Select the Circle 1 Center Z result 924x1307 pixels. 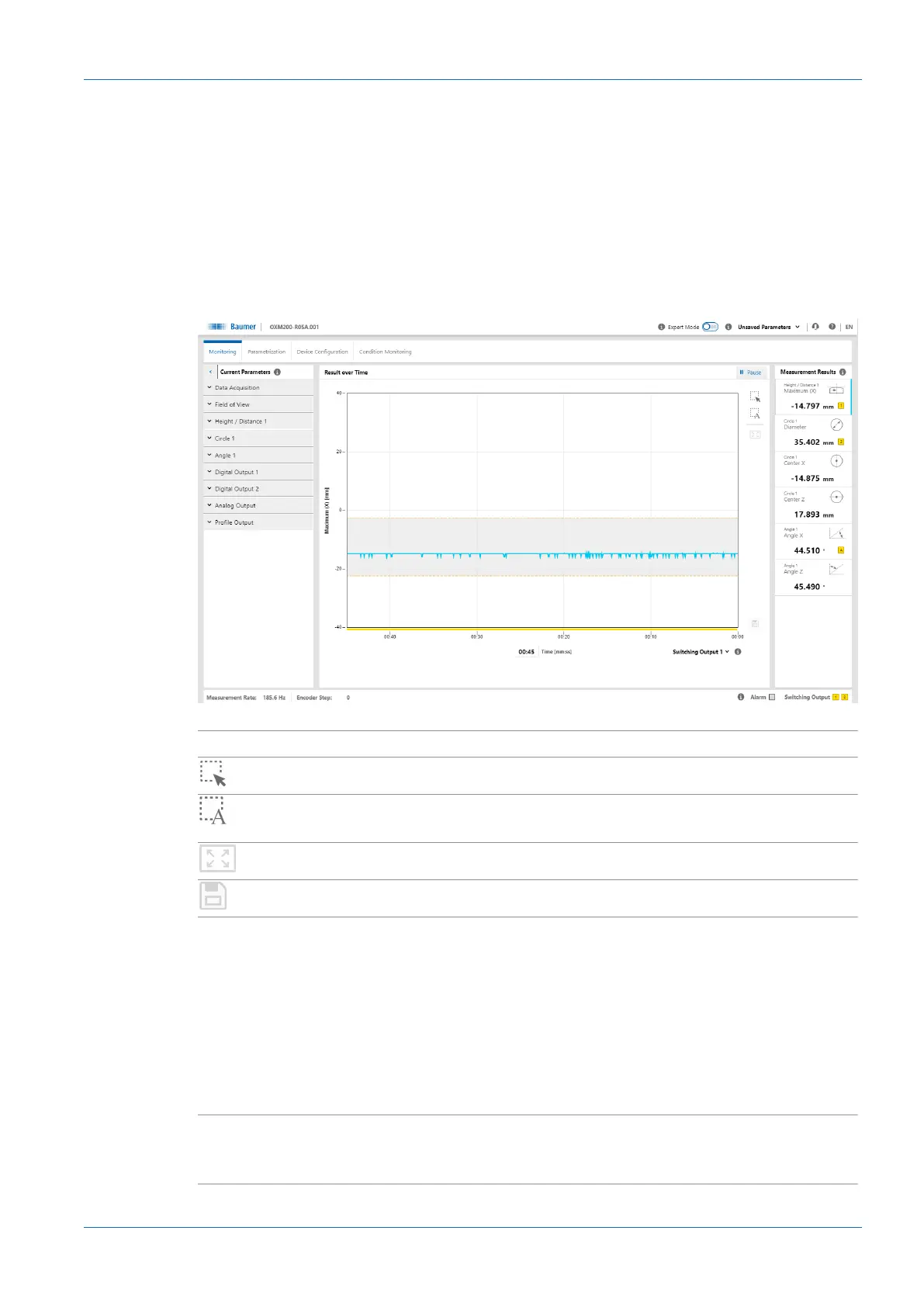click(813, 505)
